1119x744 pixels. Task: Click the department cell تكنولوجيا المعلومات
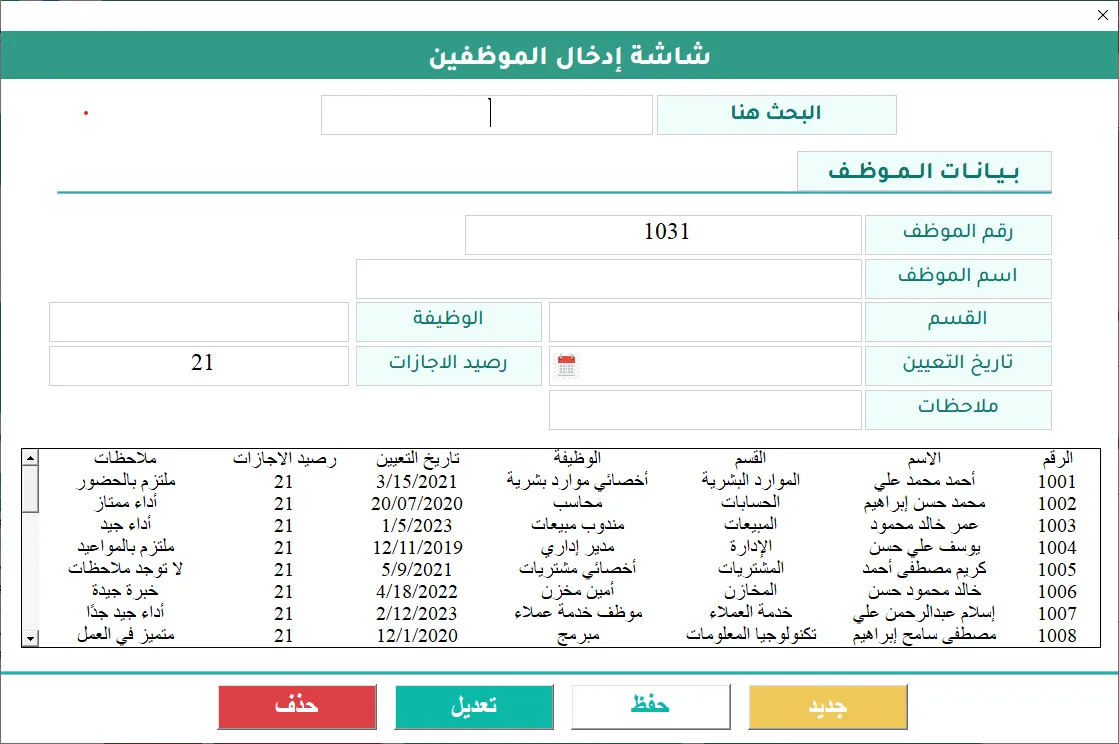[751, 635]
